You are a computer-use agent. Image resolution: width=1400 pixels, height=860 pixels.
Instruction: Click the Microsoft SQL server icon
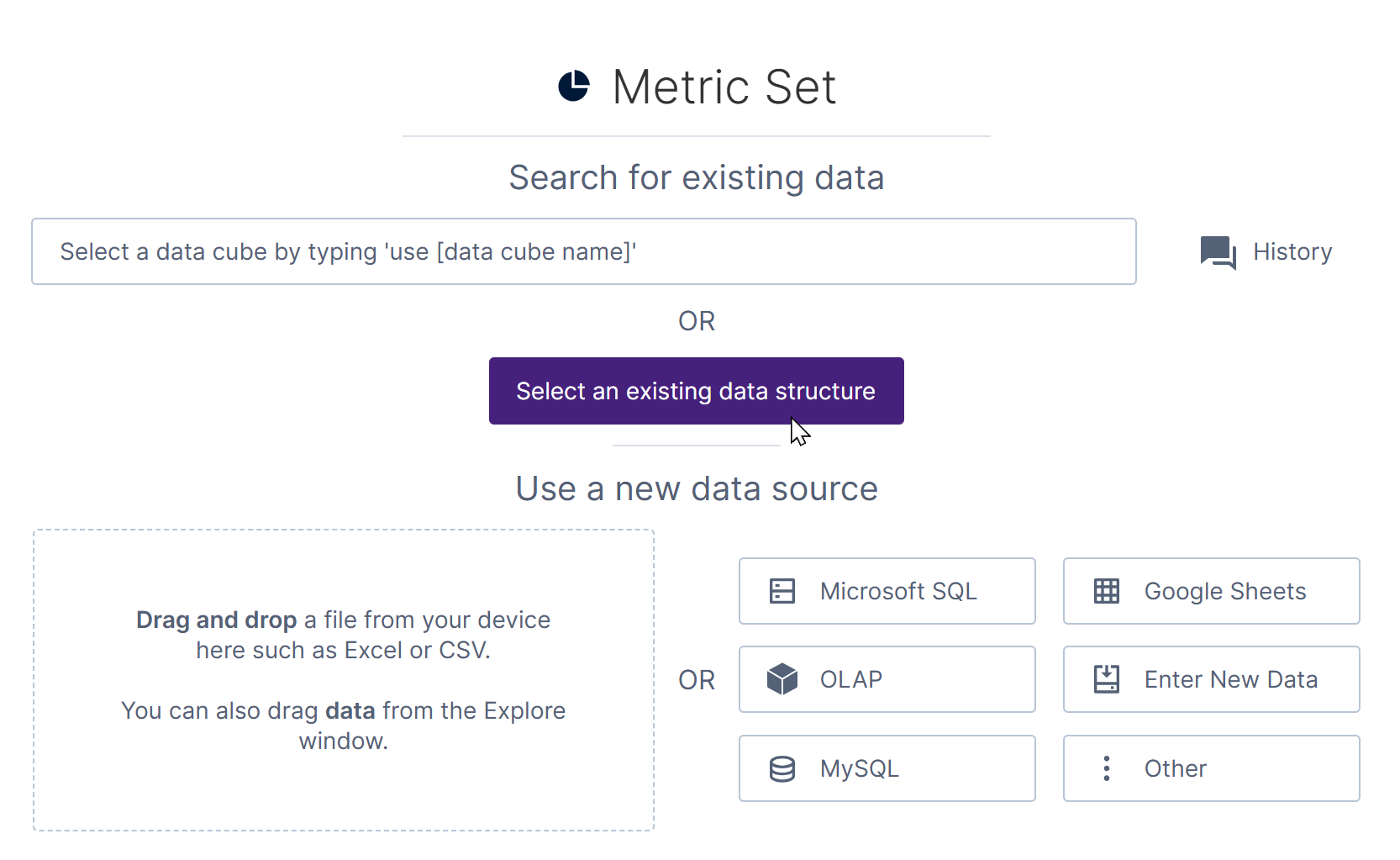point(782,591)
